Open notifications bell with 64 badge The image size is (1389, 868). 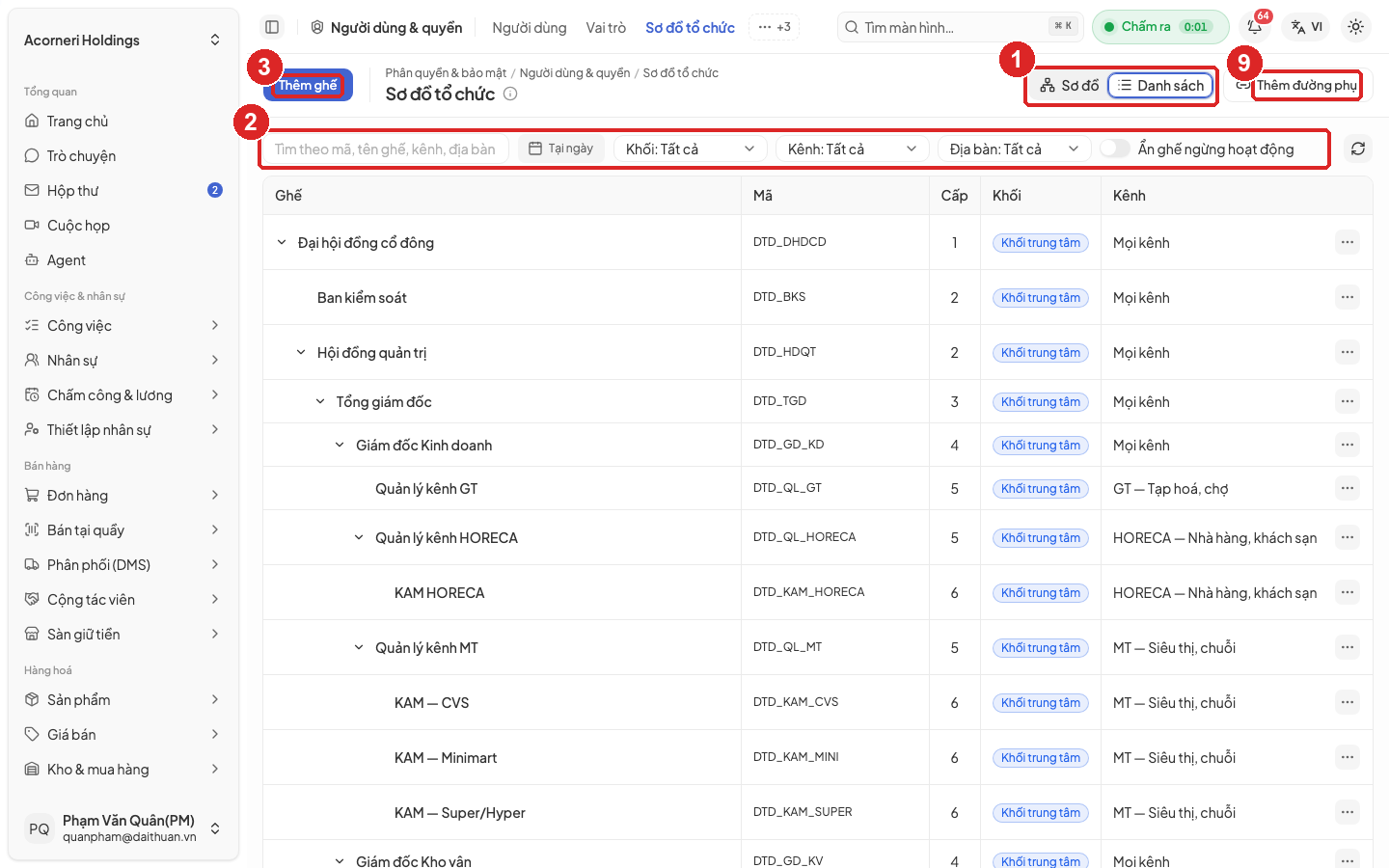click(1256, 27)
